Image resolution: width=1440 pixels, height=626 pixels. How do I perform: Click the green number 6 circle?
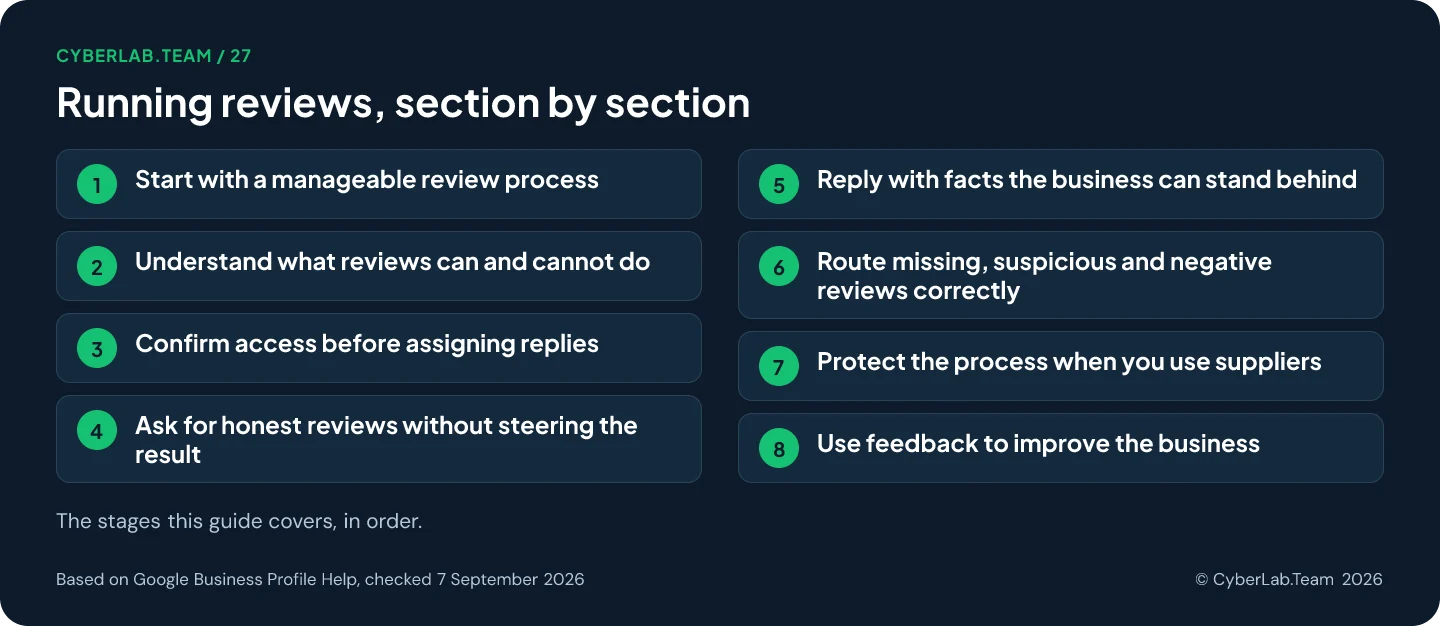[x=779, y=266]
